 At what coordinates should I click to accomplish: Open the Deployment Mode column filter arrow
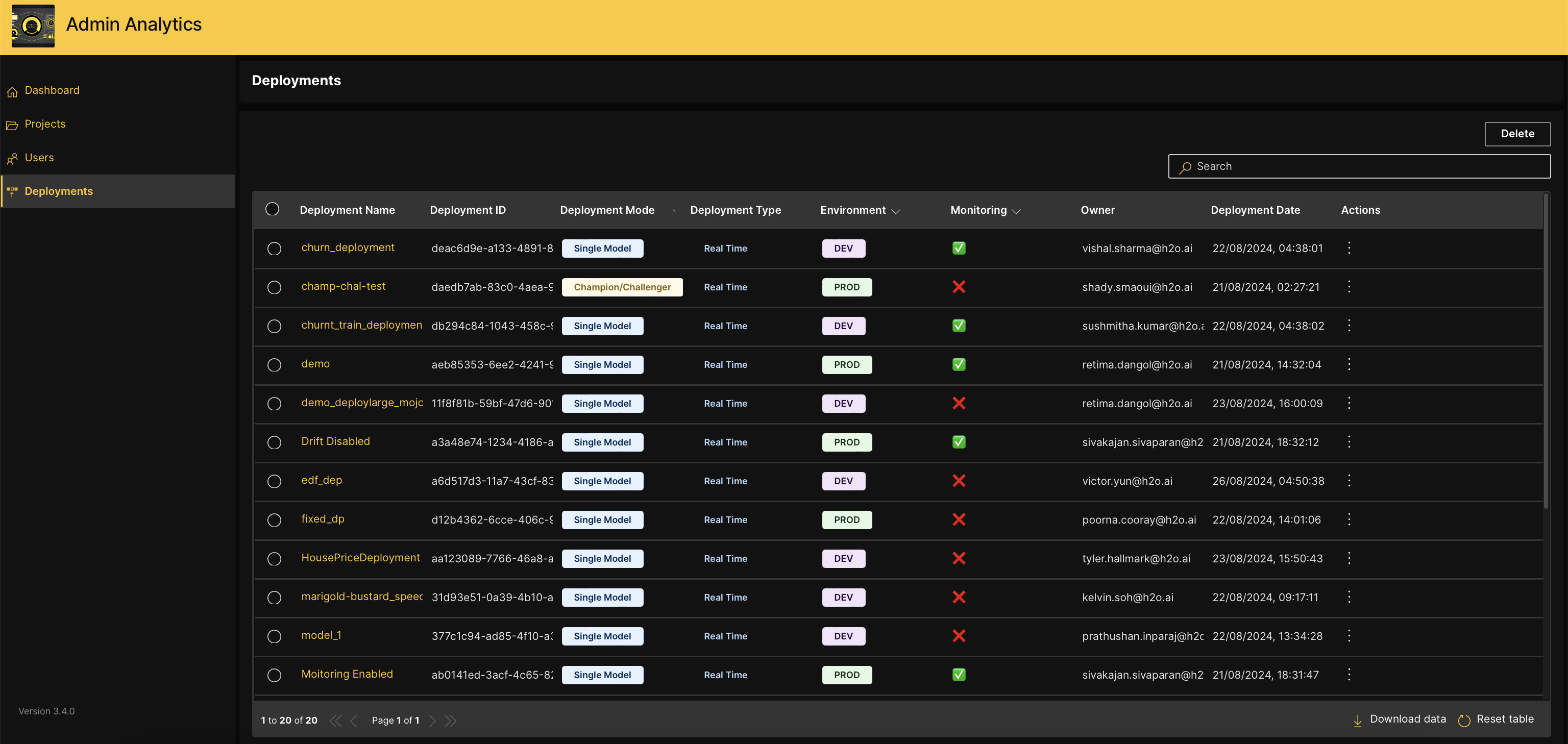(x=674, y=211)
